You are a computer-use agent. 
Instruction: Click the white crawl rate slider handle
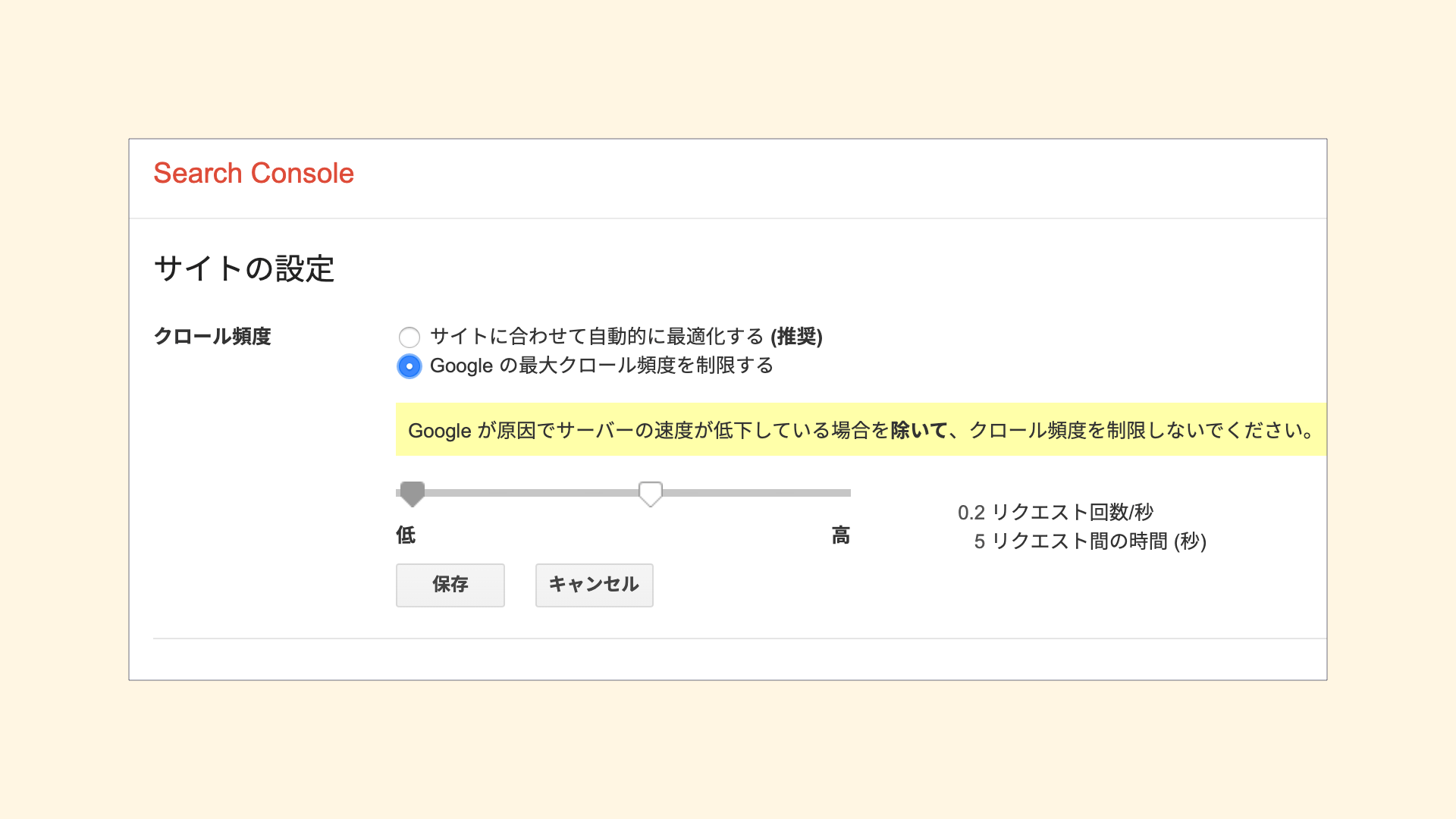(x=651, y=494)
